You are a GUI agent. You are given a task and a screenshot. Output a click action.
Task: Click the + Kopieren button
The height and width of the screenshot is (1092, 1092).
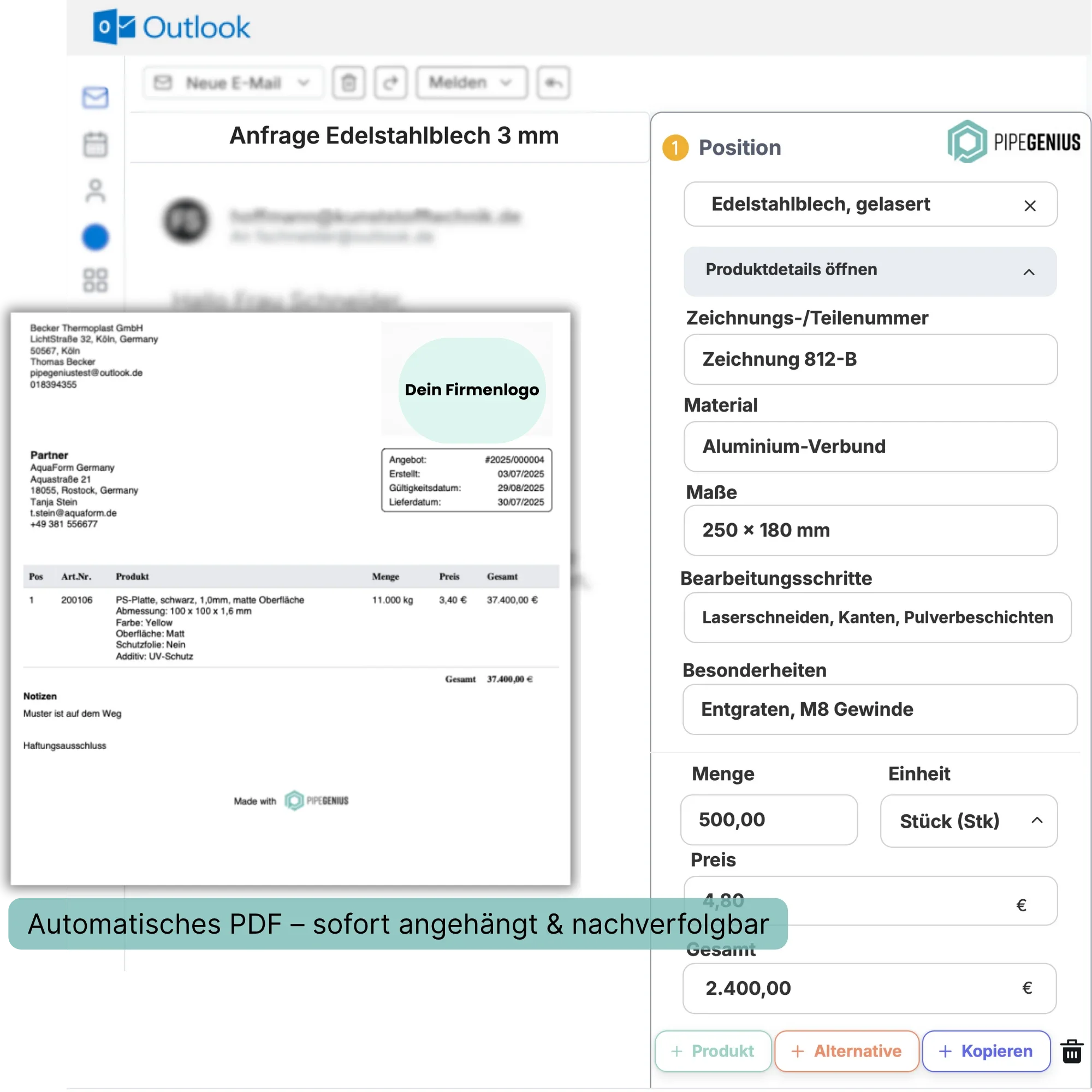point(986,1051)
